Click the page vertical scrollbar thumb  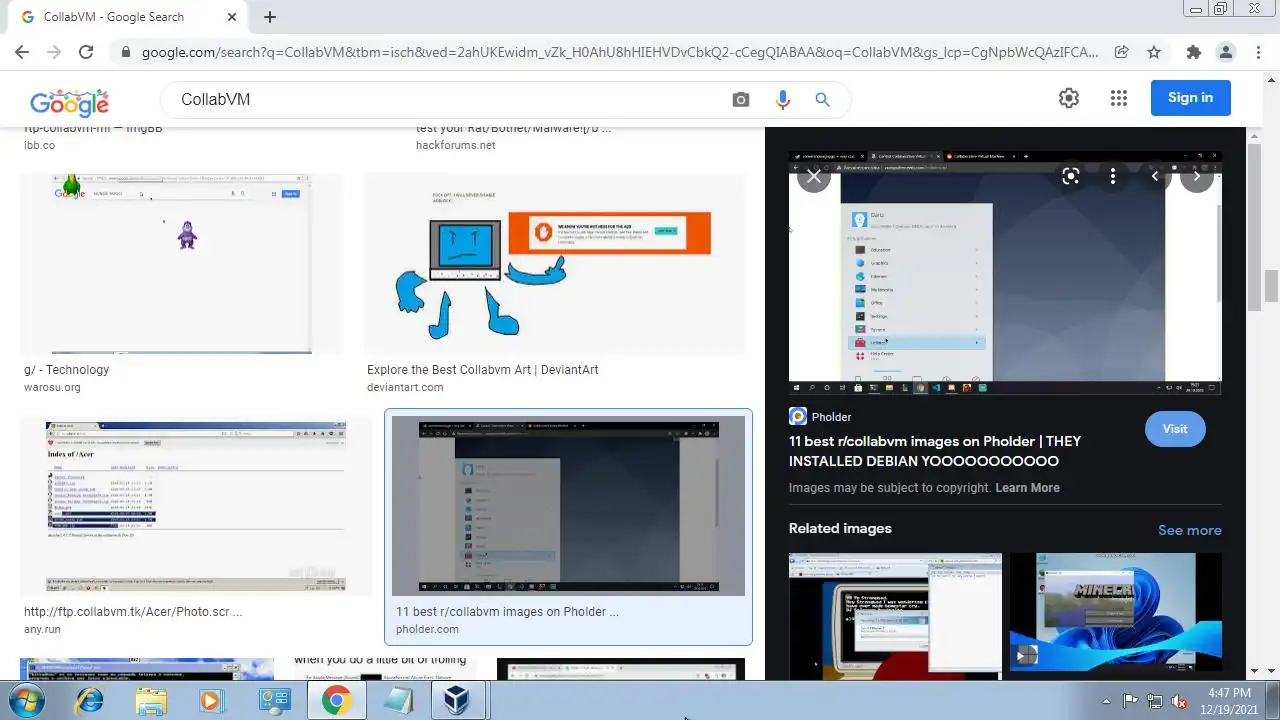pos(1271,285)
